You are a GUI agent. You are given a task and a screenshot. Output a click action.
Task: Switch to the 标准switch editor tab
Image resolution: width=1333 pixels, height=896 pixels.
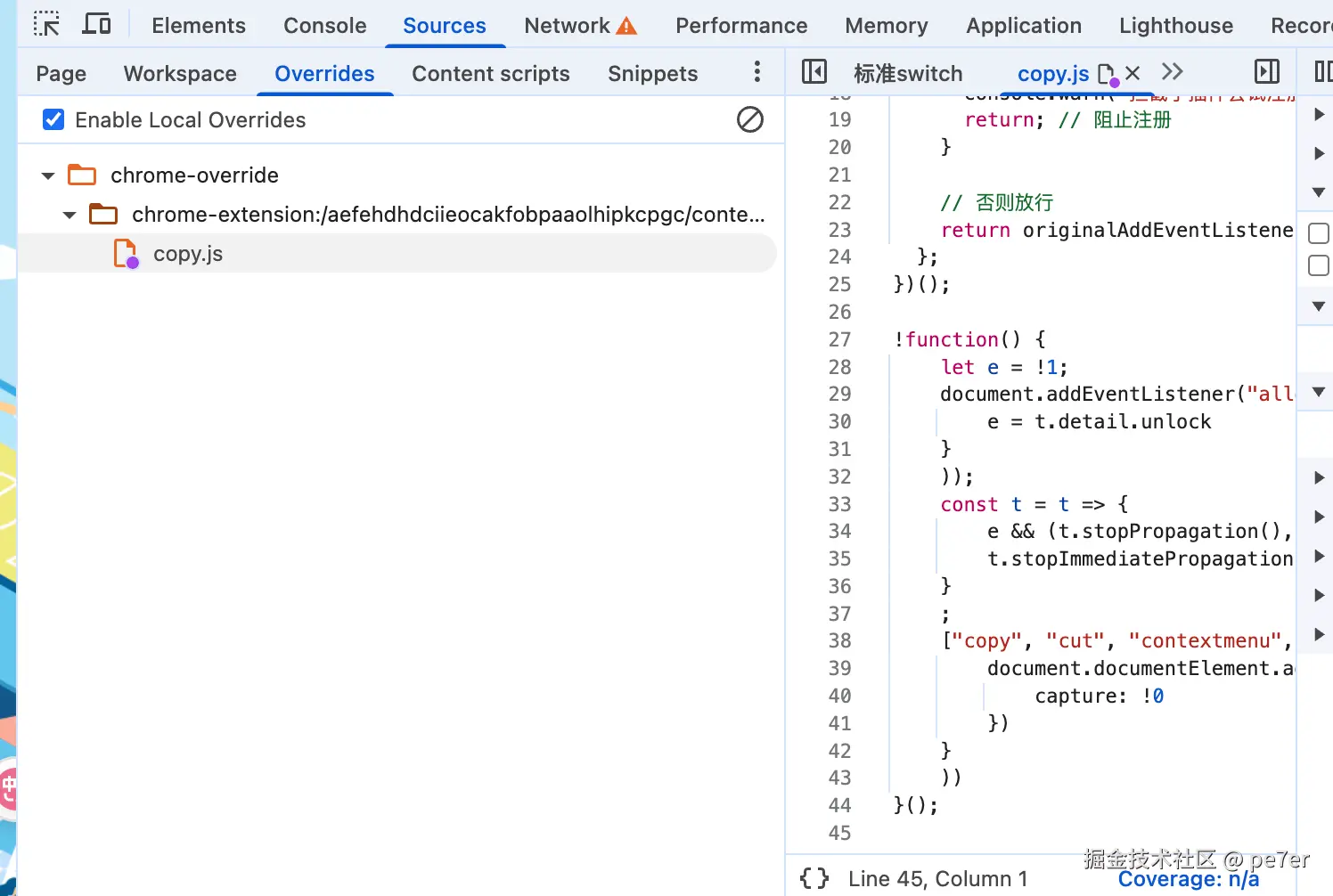pyautogui.click(x=908, y=74)
